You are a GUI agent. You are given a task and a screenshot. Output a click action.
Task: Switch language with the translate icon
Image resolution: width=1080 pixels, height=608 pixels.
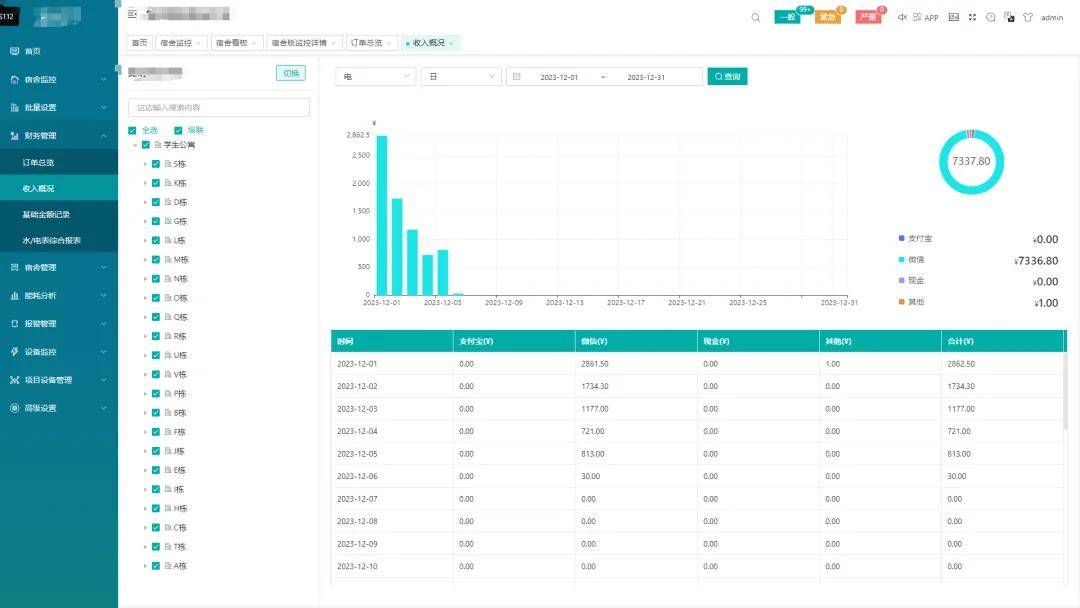[1009, 17]
